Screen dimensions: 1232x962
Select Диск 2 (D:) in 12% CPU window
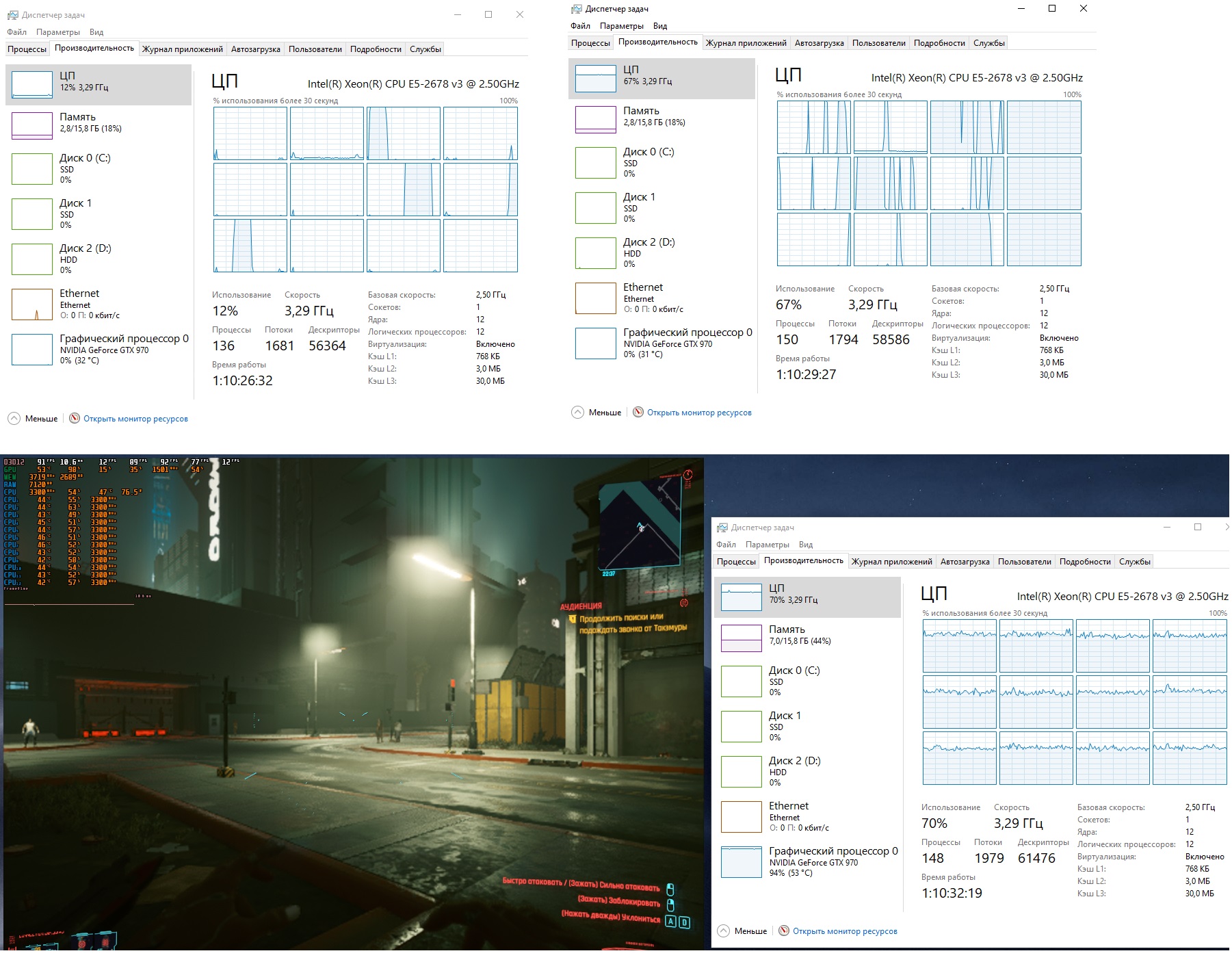click(99, 259)
